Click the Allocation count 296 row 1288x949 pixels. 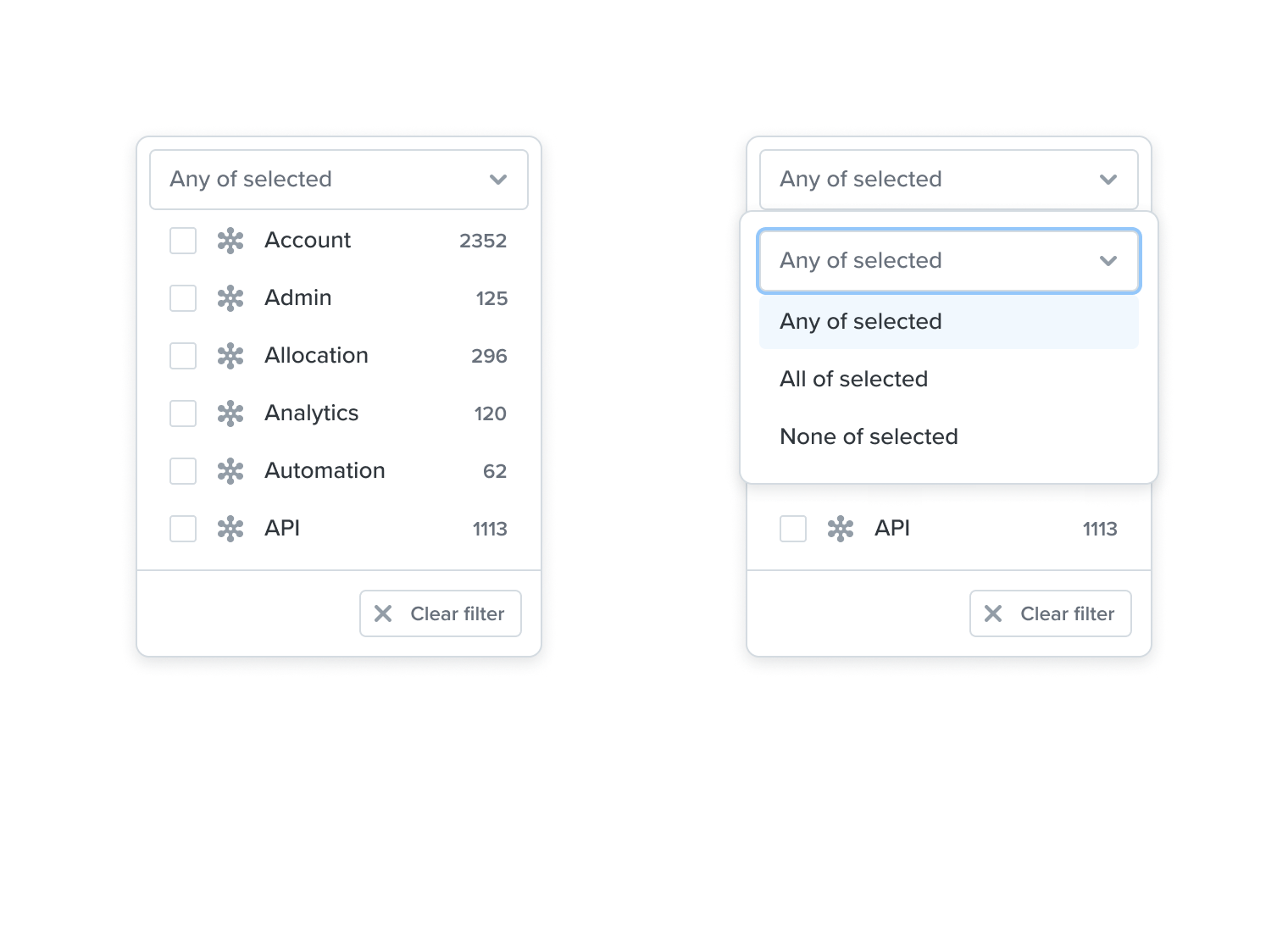point(339,356)
